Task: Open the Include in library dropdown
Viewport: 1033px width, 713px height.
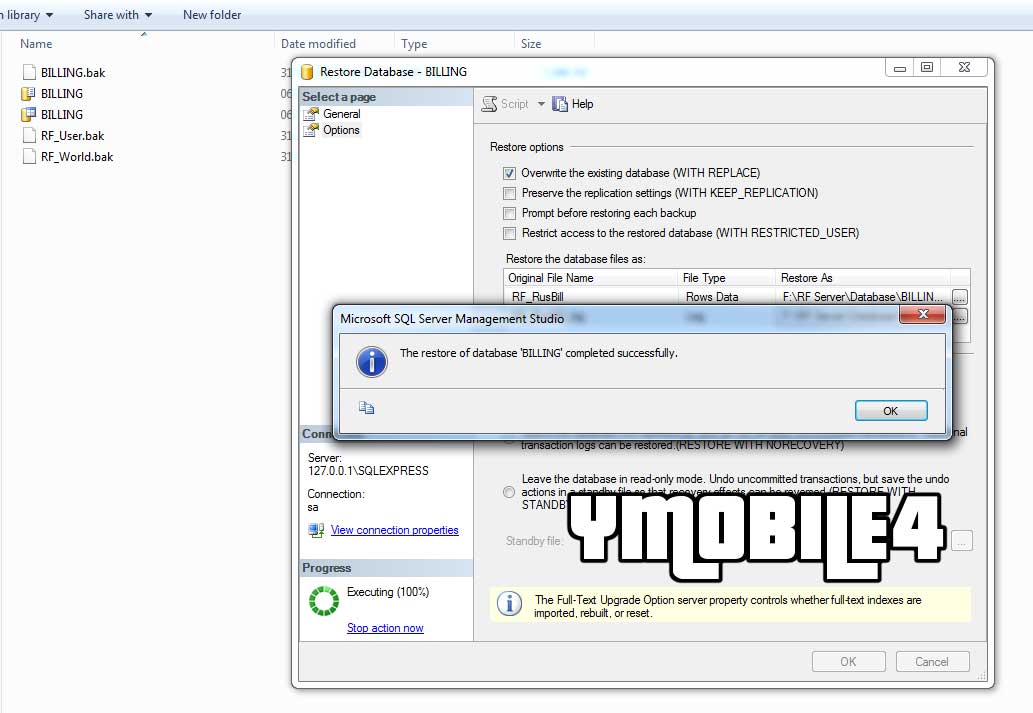Action: (x=26, y=14)
